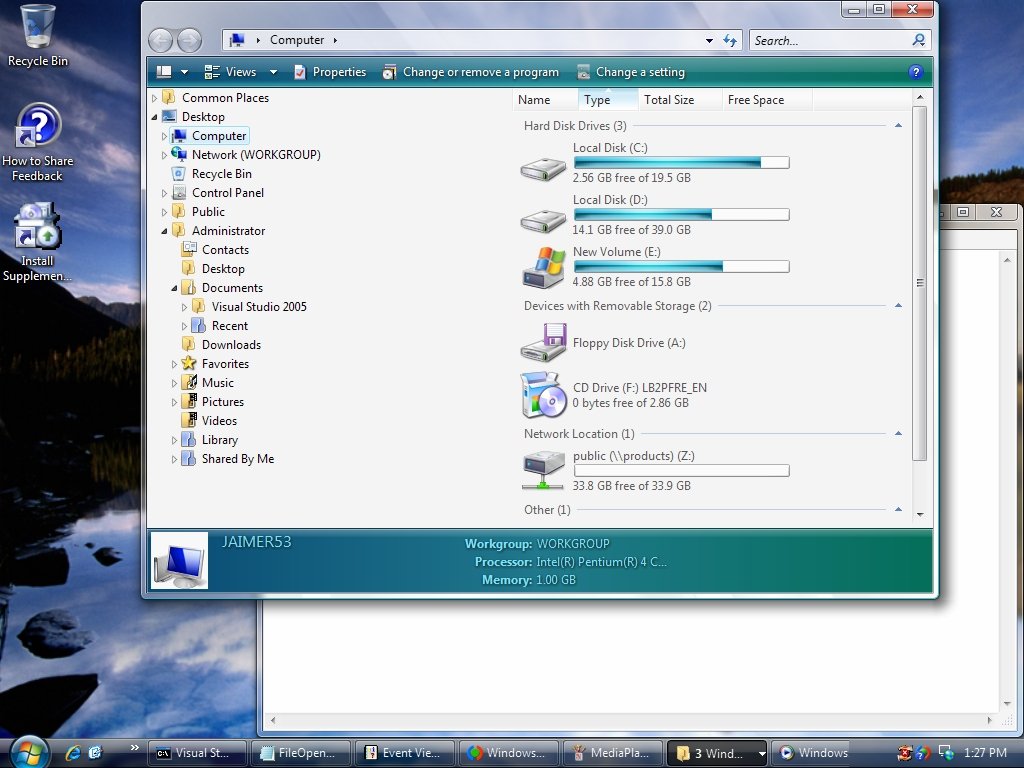
Task: Open the Local Disk (C:) drive icon
Action: [543, 167]
